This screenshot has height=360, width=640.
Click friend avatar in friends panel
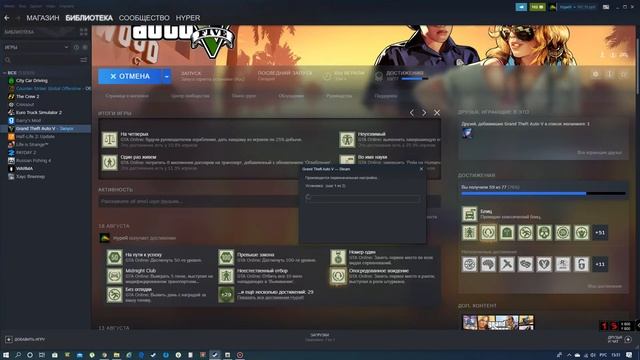[x=467, y=133]
